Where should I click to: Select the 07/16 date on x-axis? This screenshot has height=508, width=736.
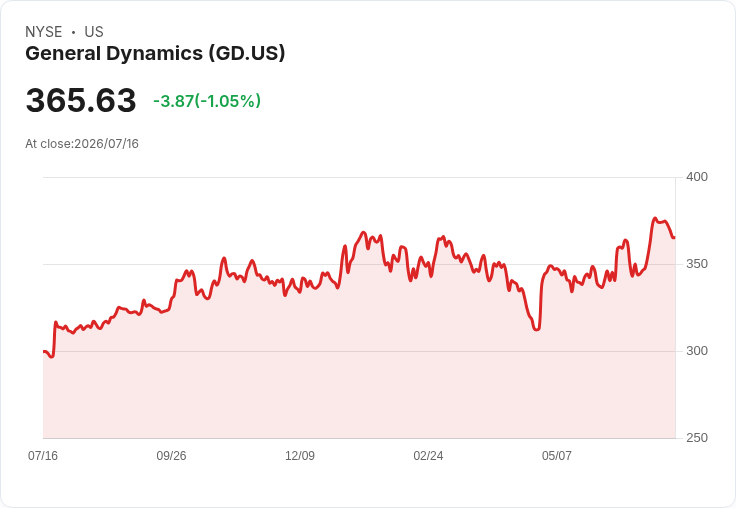[43, 455]
